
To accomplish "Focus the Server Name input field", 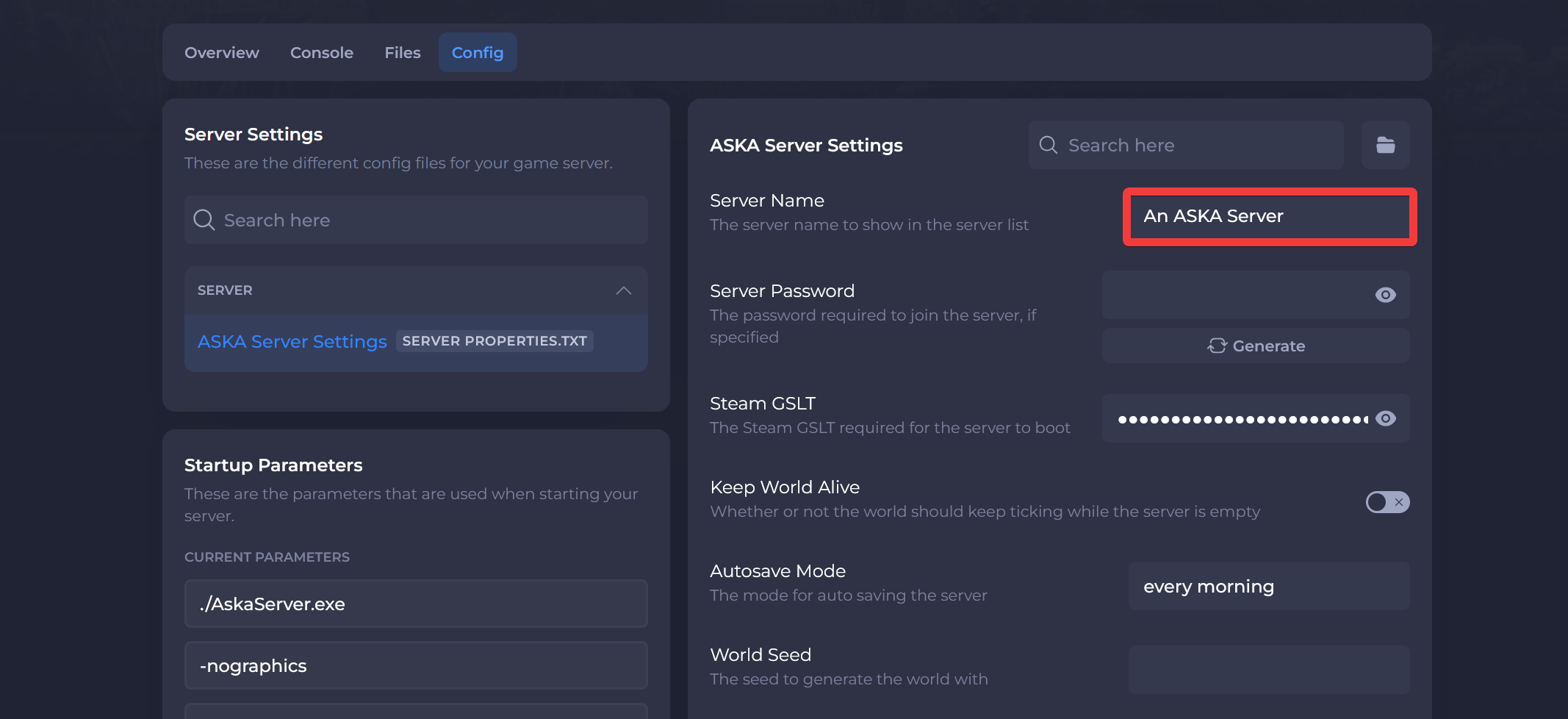I will 1270,216.
